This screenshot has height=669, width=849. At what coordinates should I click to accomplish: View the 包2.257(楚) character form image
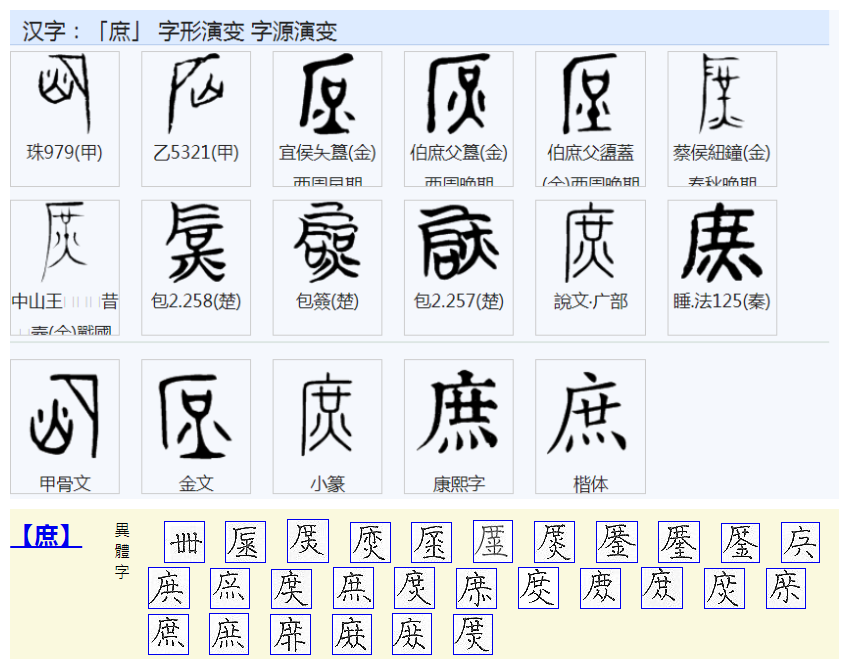(458, 245)
